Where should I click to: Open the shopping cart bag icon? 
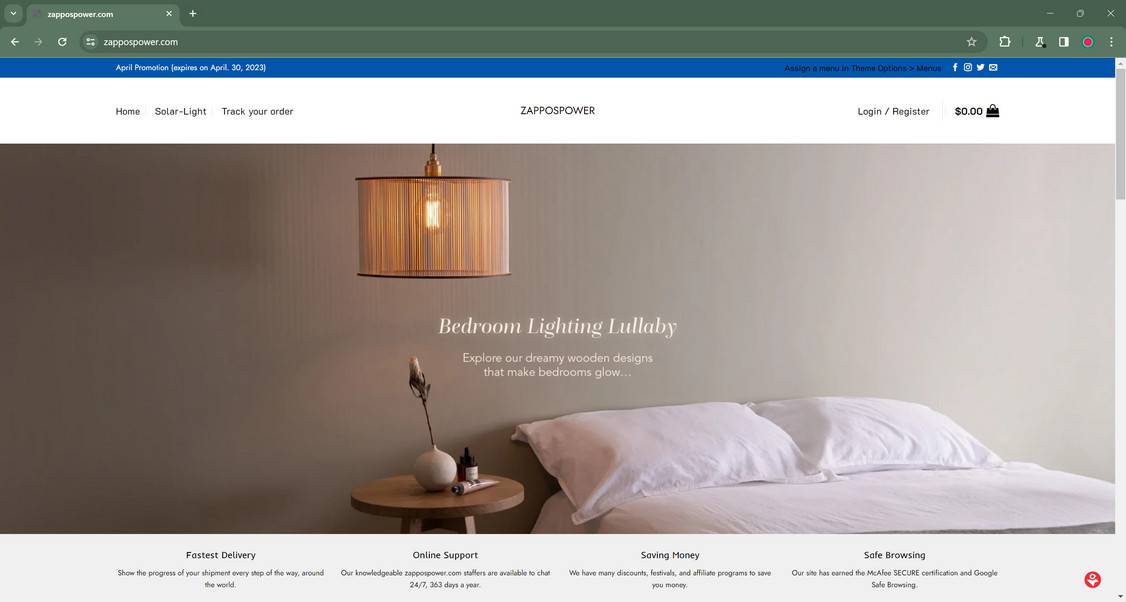click(992, 111)
